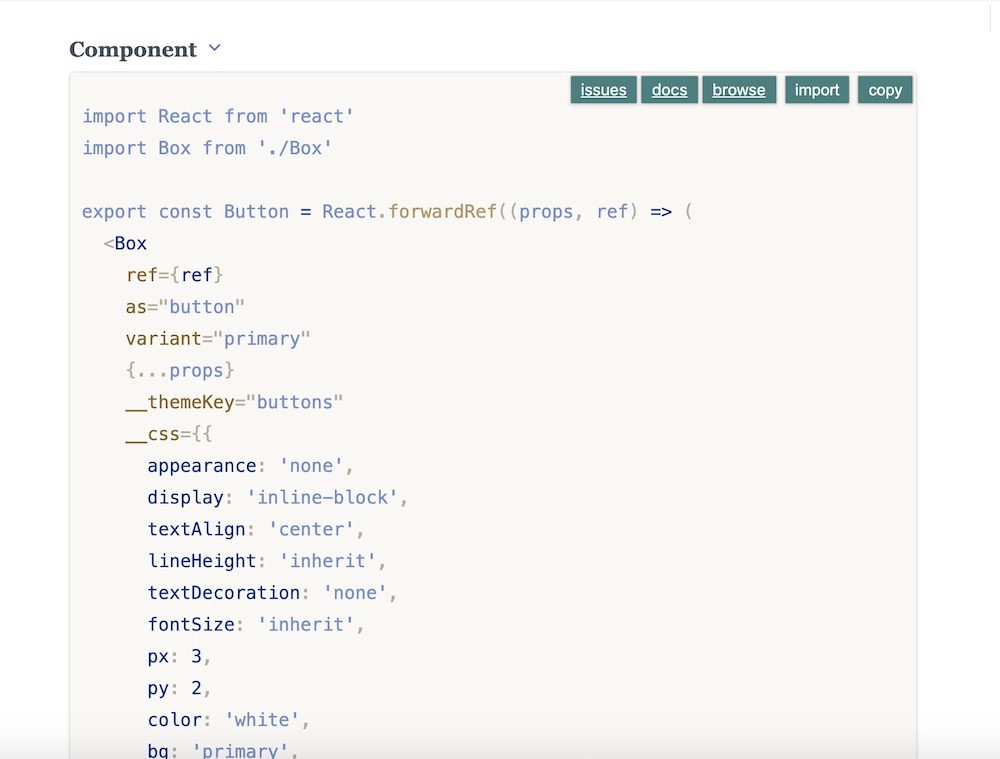The width and height of the screenshot is (1000, 759).
Task: Click the "px: 3" line
Action: click(179, 656)
